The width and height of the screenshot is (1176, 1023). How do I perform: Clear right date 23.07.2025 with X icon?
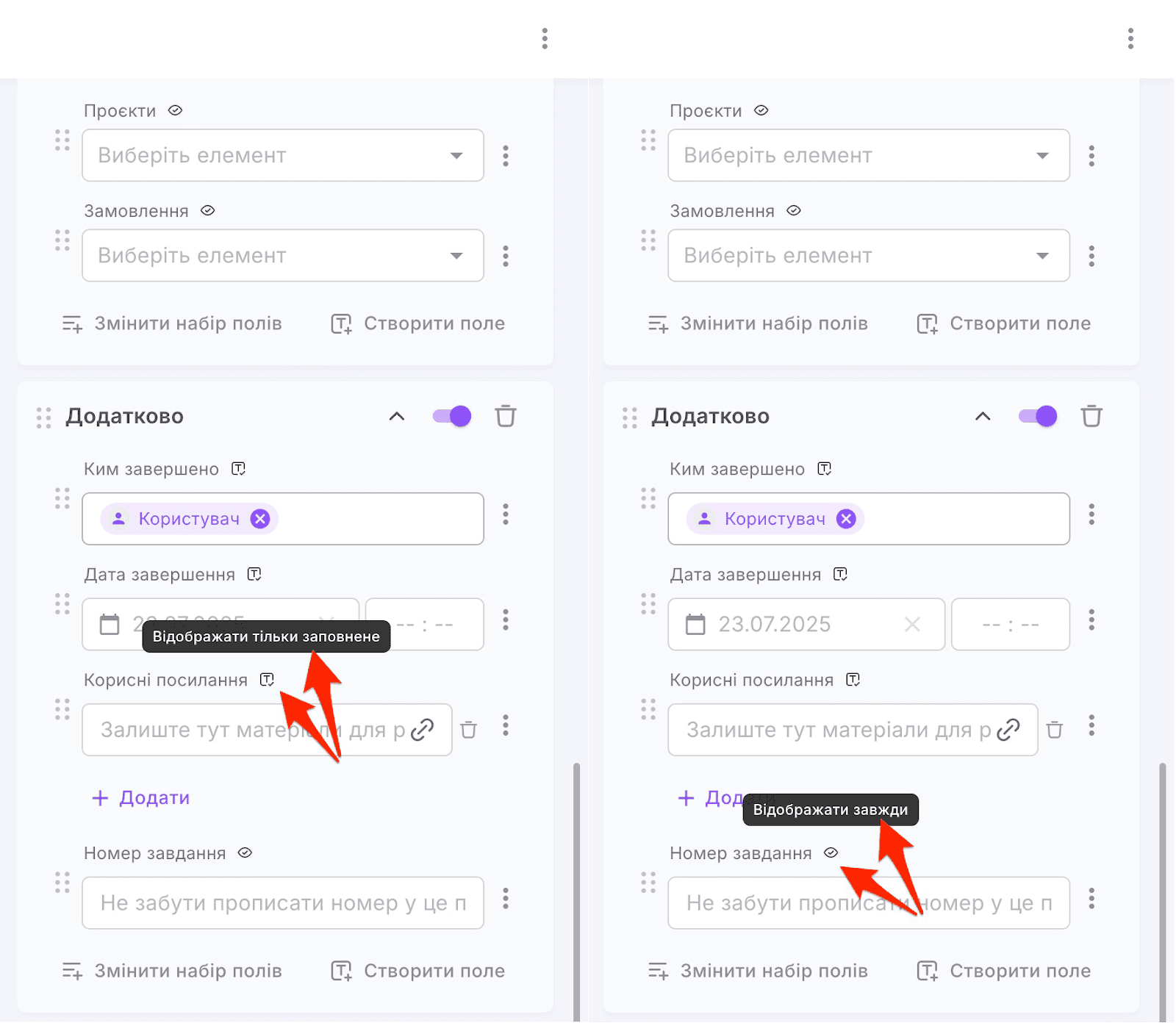tap(912, 625)
